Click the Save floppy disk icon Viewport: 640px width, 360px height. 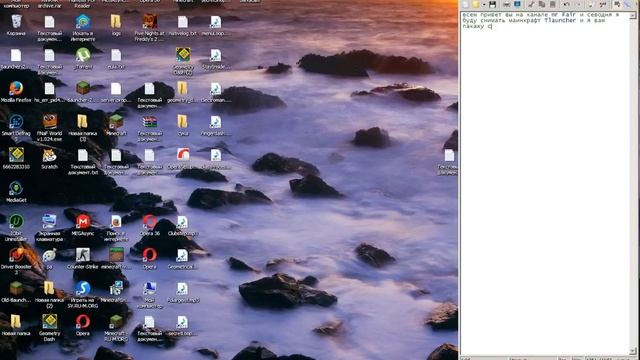[x=493, y=4]
